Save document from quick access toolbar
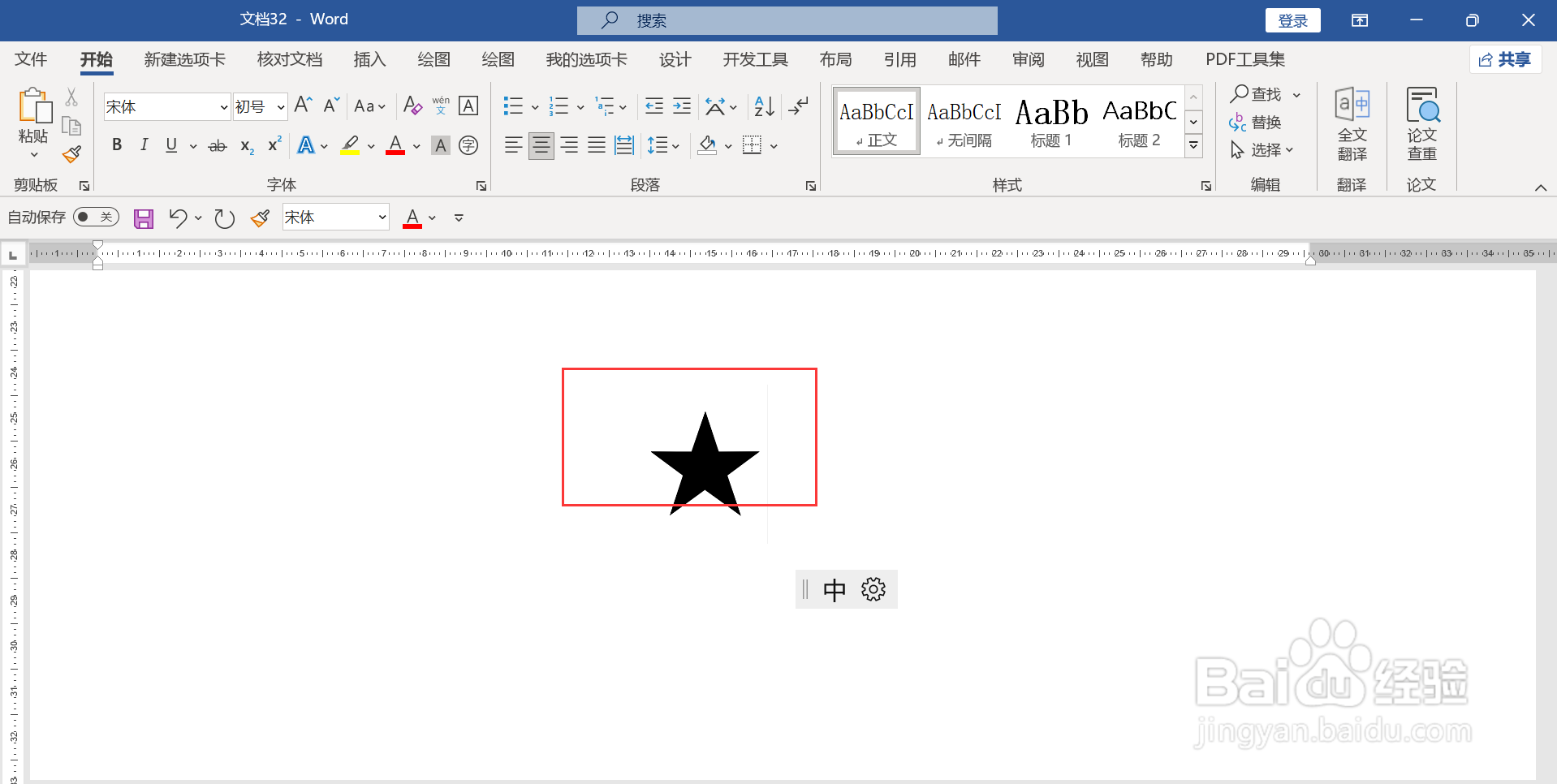The width and height of the screenshot is (1557, 784). click(144, 218)
